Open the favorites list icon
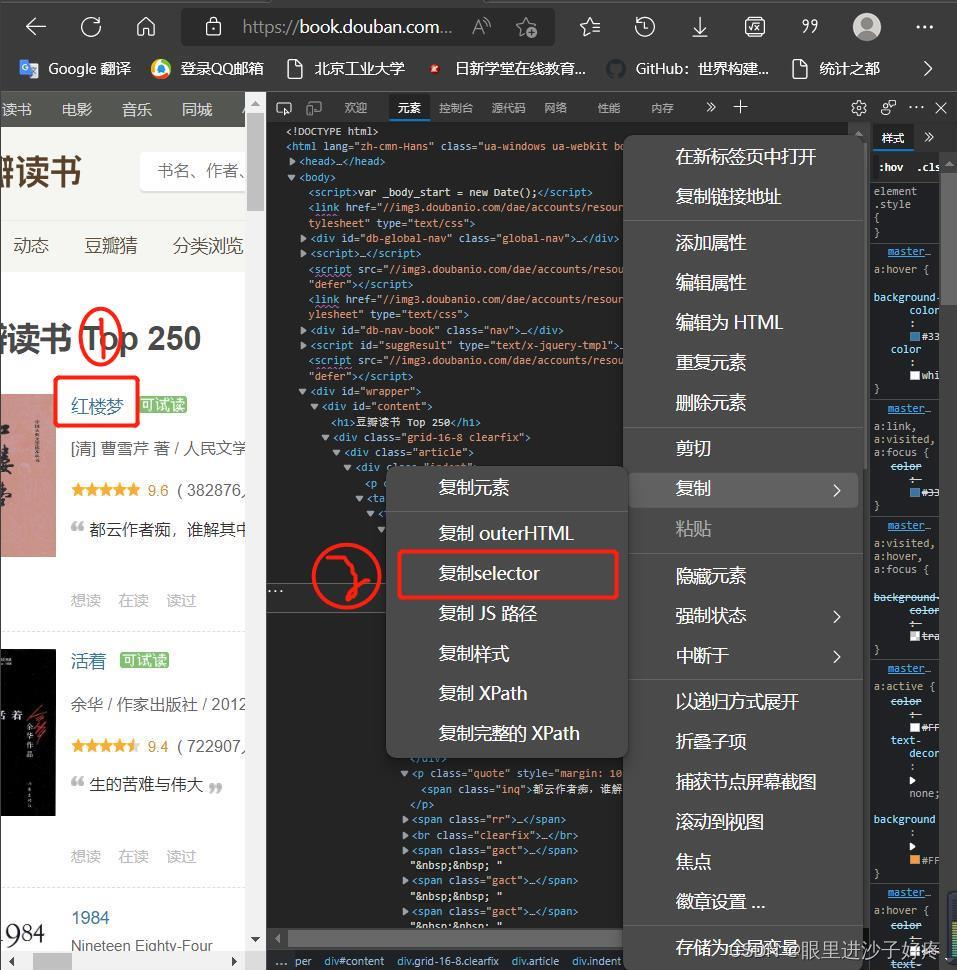 pyautogui.click(x=590, y=27)
